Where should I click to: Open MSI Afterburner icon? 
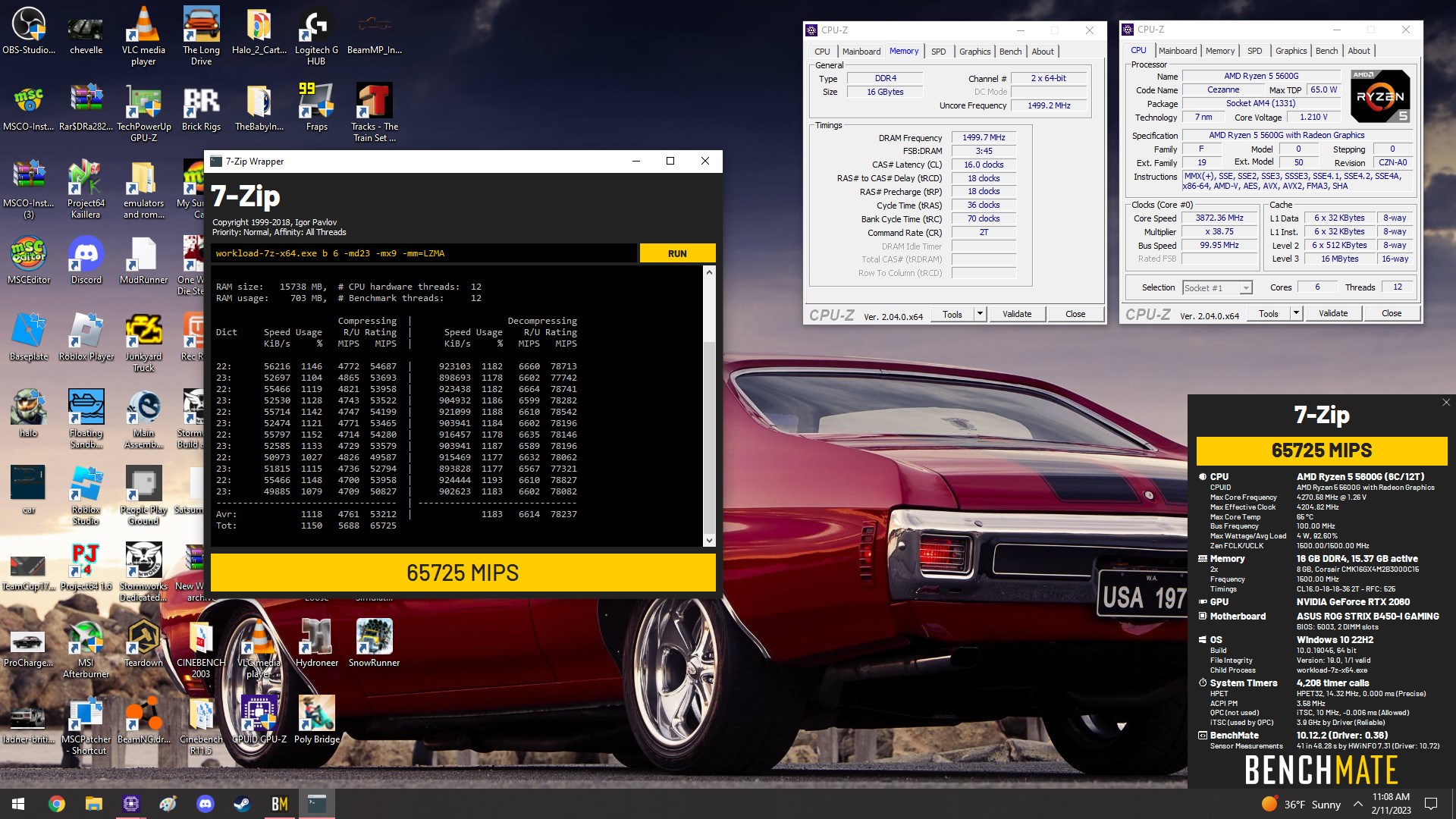click(86, 648)
